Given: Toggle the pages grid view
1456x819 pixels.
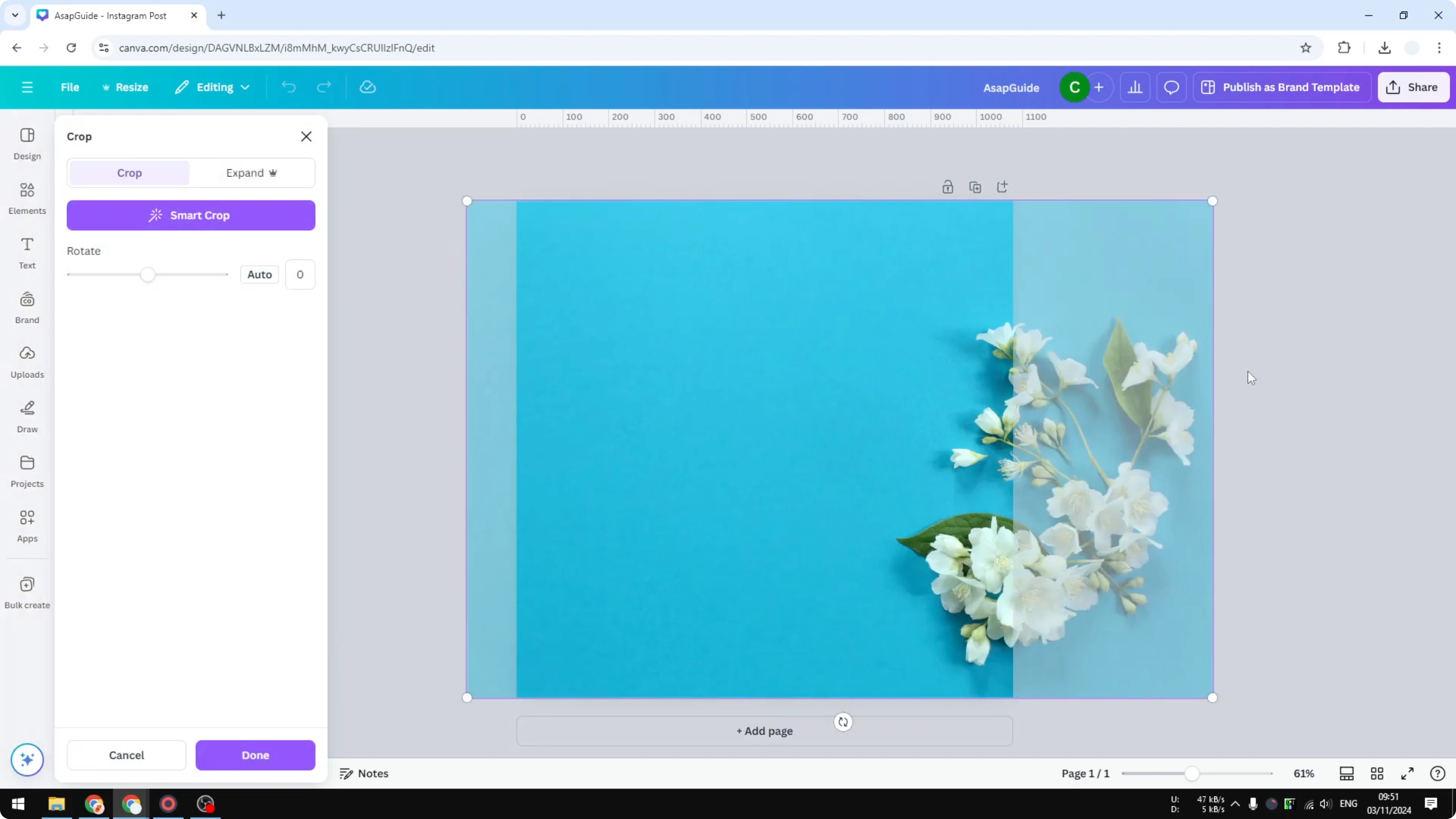Looking at the screenshot, I should click(x=1377, y=773).
